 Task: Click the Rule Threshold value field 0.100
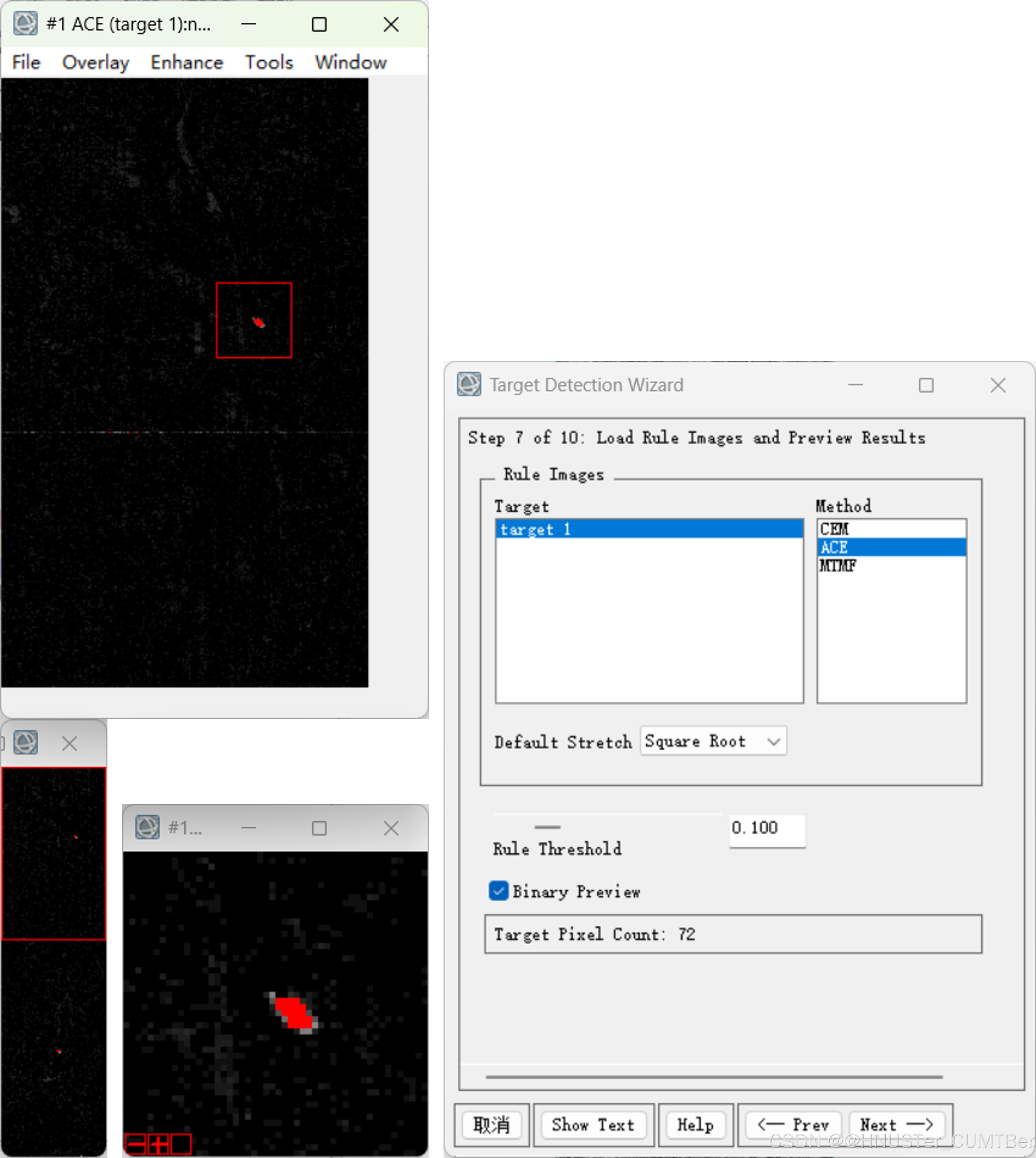[x=766, y=828]
